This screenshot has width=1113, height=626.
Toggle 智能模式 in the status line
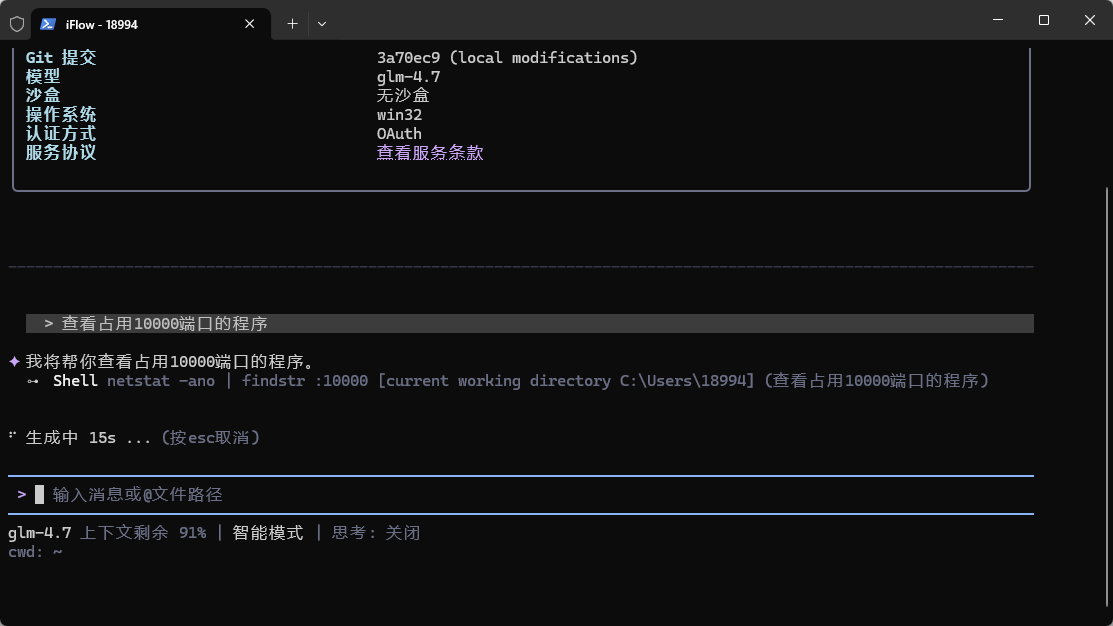coord(267,533)
